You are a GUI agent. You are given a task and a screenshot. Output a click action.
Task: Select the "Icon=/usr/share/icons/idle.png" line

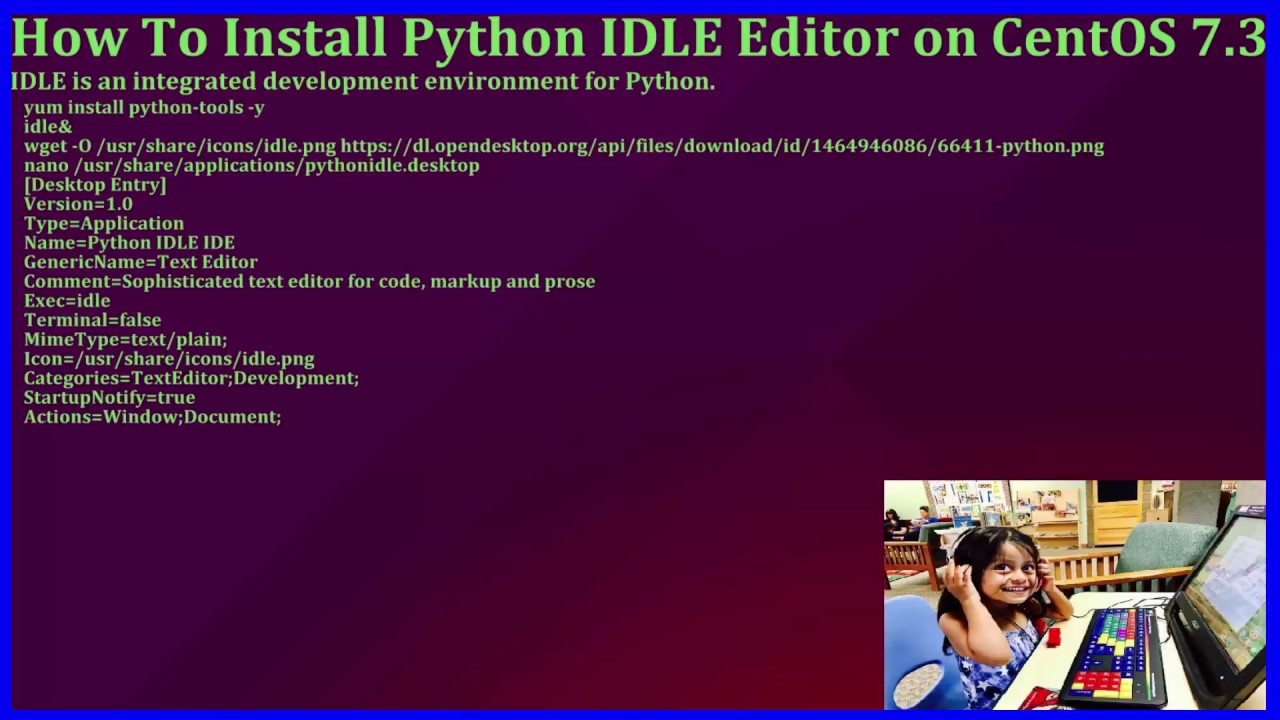pos(169,358)
